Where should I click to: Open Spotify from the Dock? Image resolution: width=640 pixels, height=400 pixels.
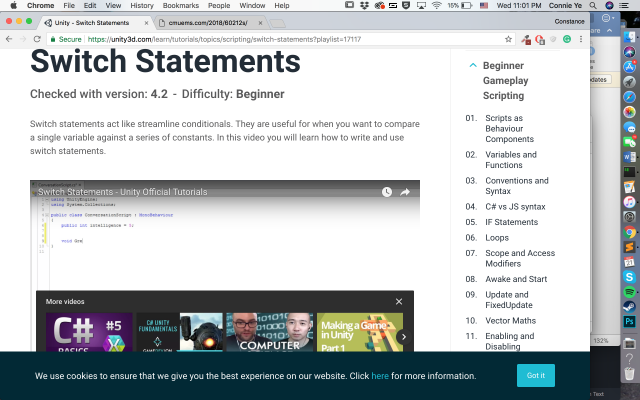[x=629, y=292]
